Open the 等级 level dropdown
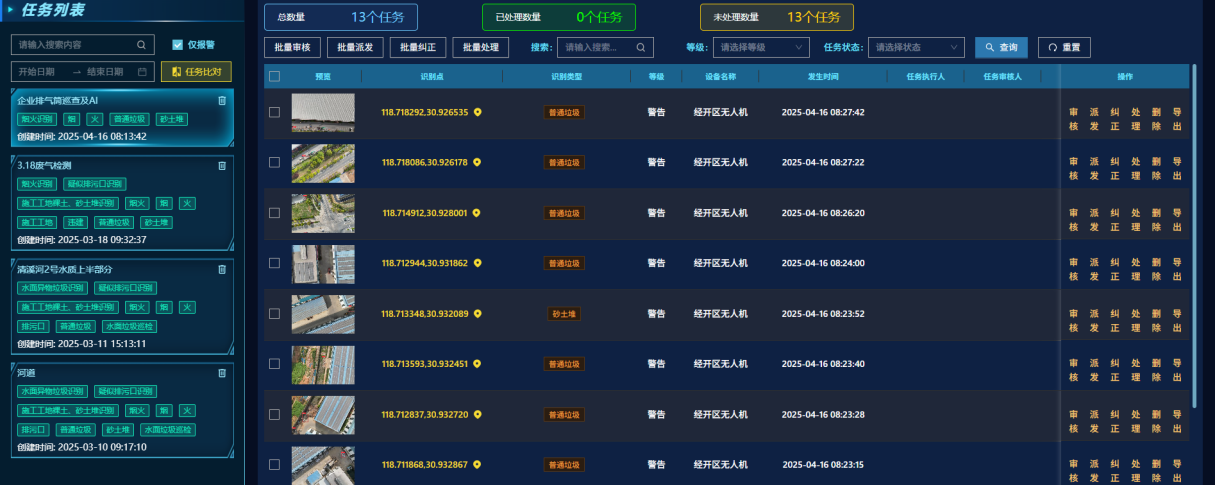Viewport: 1215px width, 487px height. [x=759, y=47]
